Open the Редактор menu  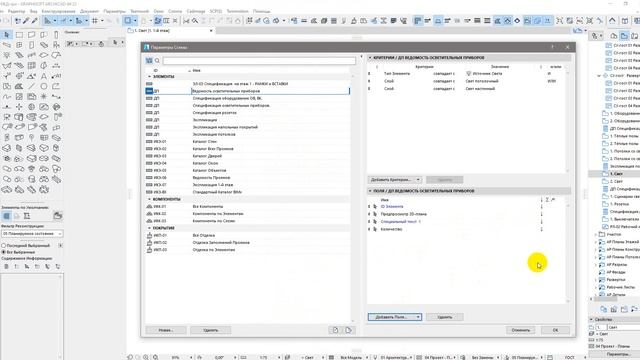16,11
